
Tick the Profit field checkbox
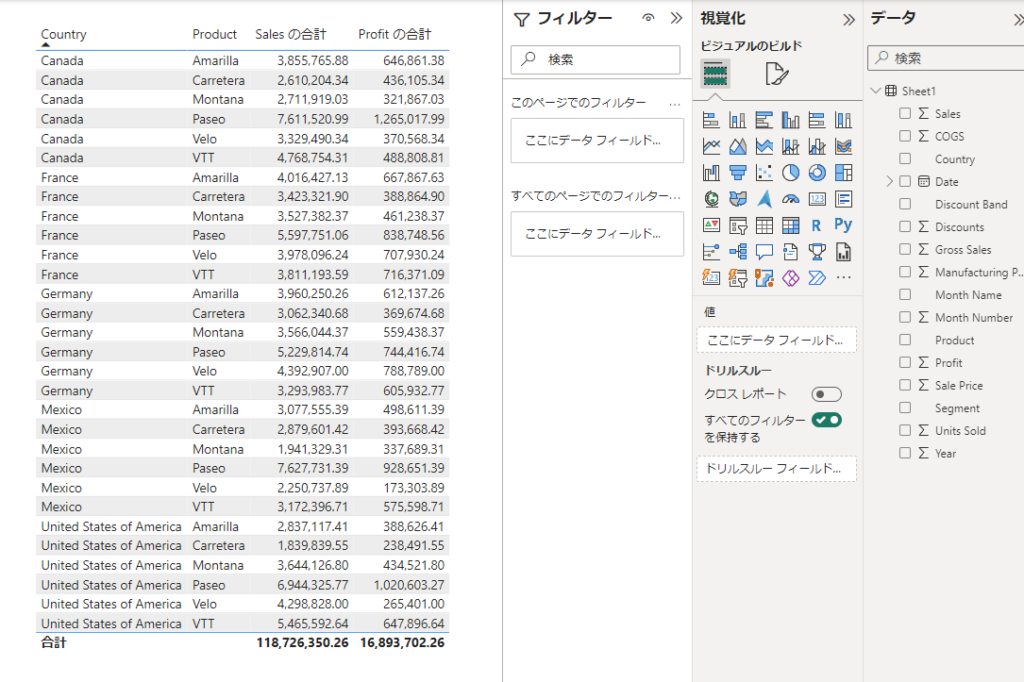[905, 362]
